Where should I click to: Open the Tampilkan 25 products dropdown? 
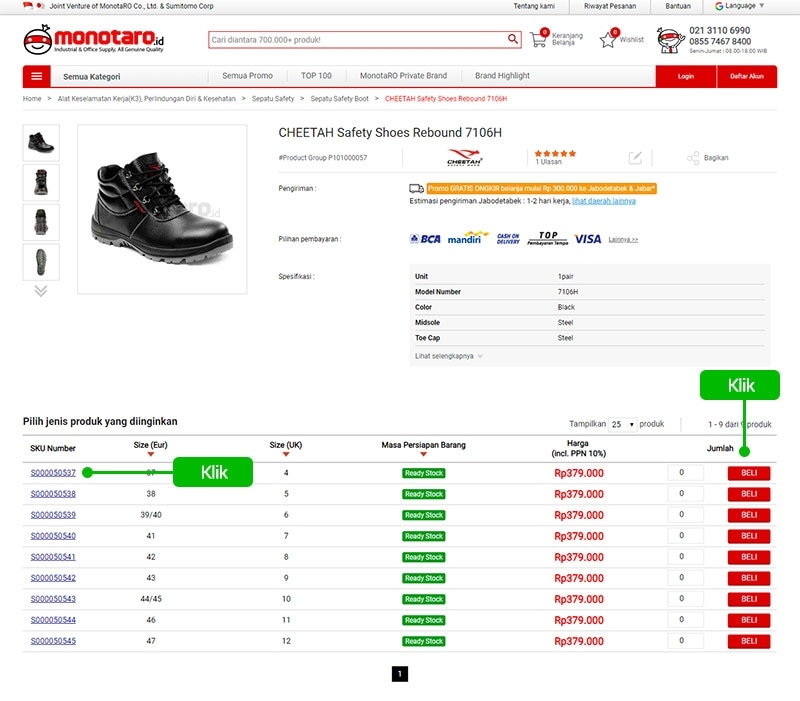622,424
